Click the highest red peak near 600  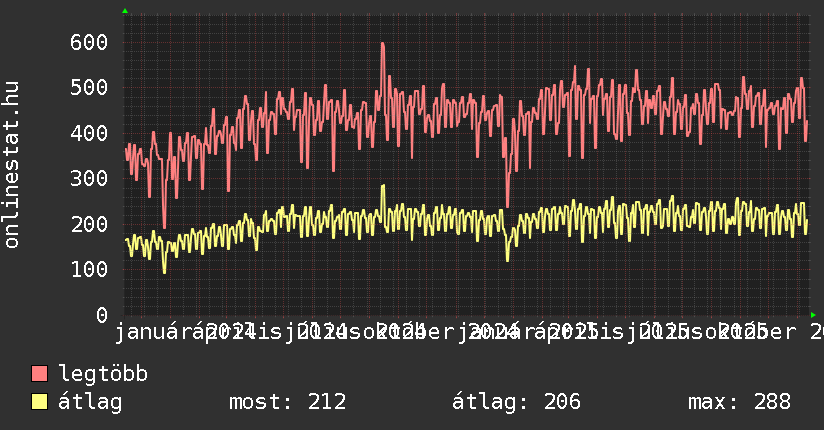(382, 44)
